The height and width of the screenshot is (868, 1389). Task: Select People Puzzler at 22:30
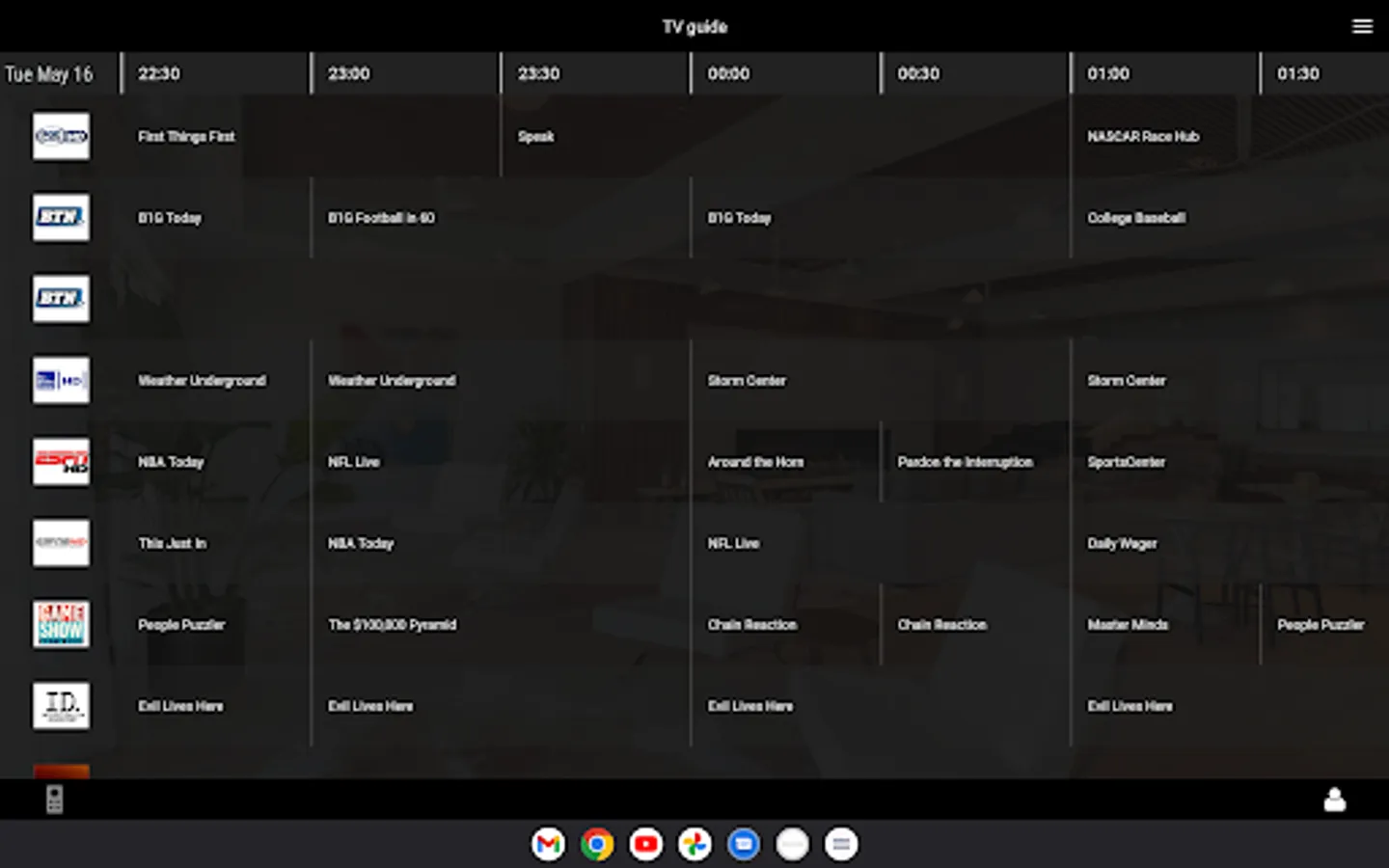181,625
